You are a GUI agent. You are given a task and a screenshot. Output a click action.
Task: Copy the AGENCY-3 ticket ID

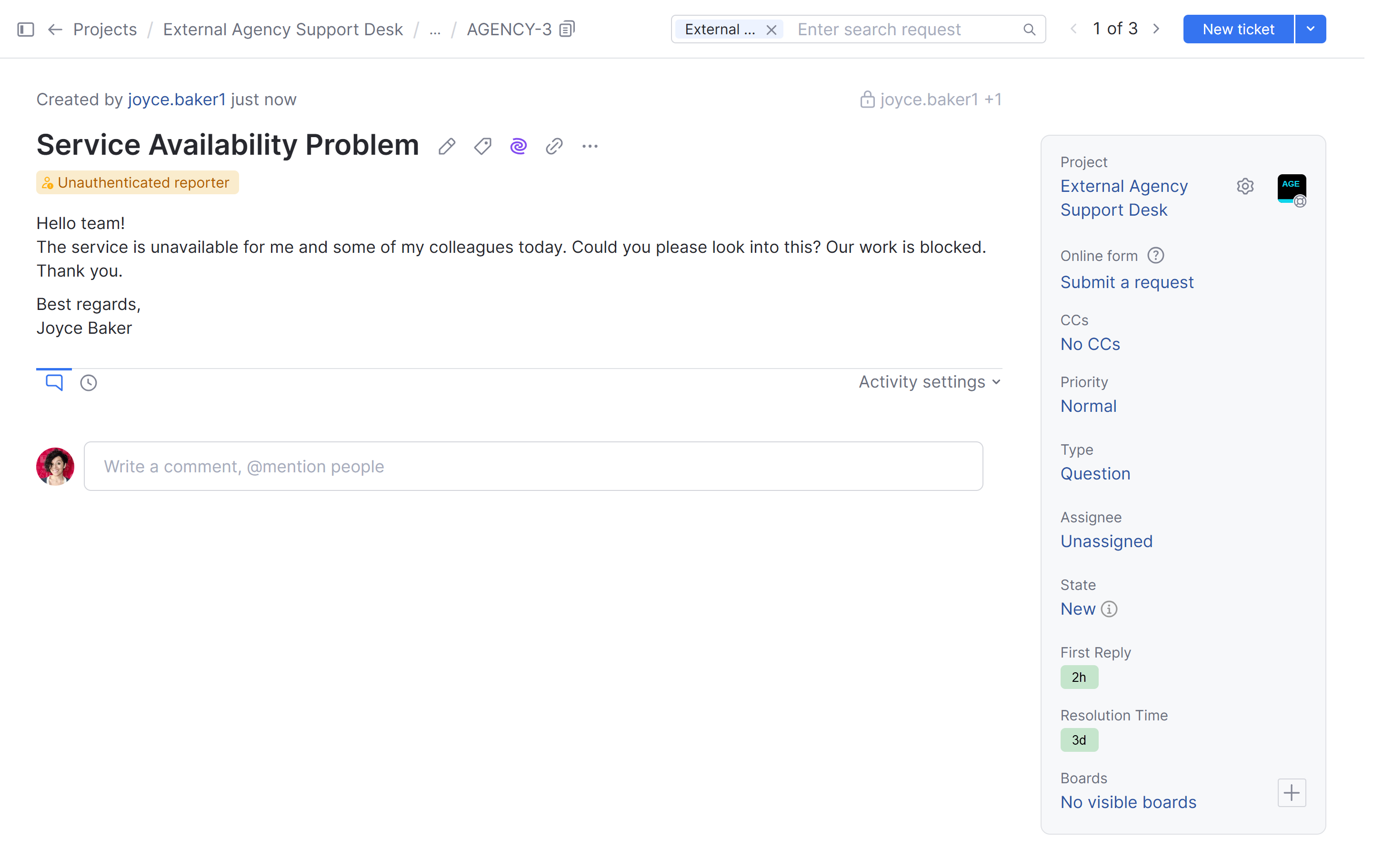click(x=566, y=28)
